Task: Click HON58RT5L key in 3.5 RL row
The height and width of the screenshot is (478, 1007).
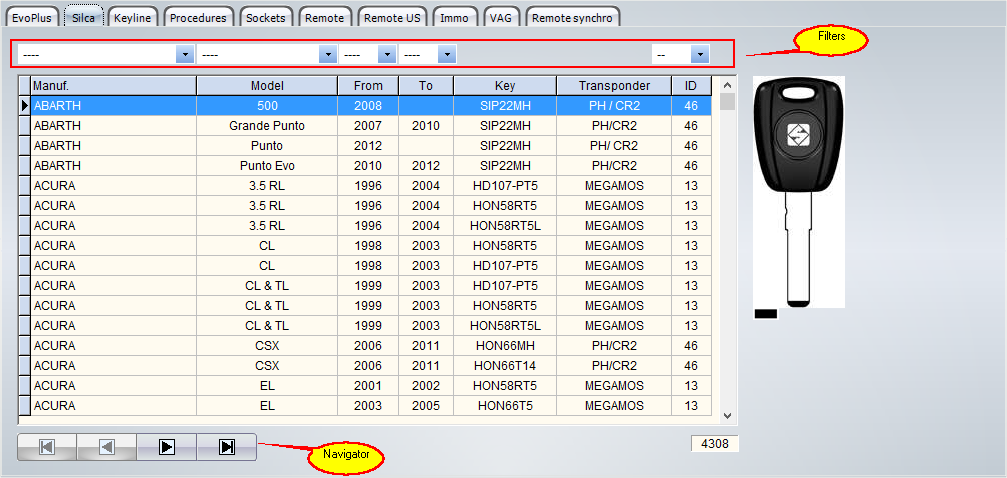Action: tap(505, 226)
